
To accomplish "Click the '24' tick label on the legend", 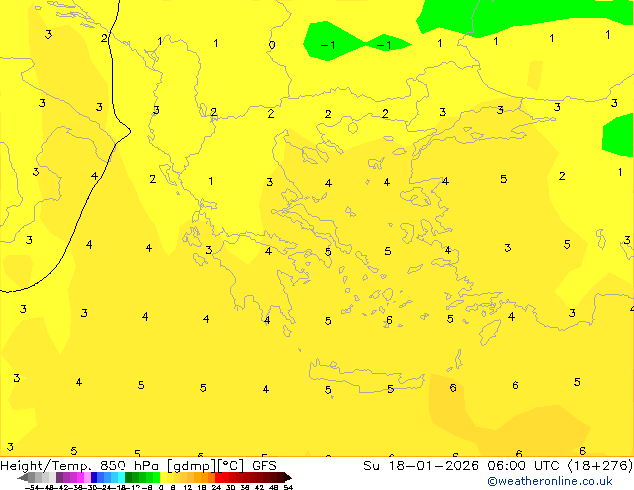I will coord(216,487).
